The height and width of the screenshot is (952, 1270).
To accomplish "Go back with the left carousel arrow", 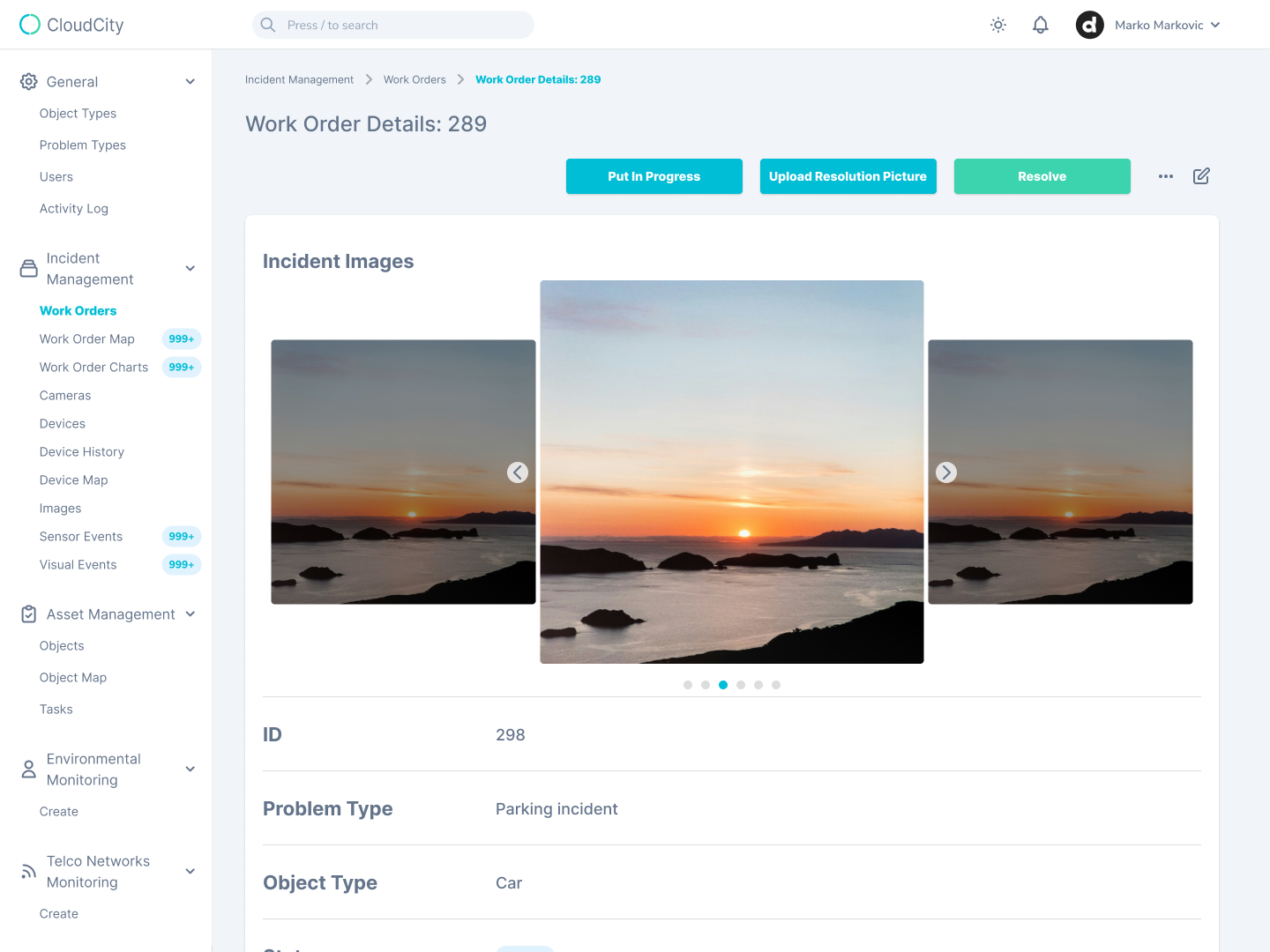I will 518,472.
